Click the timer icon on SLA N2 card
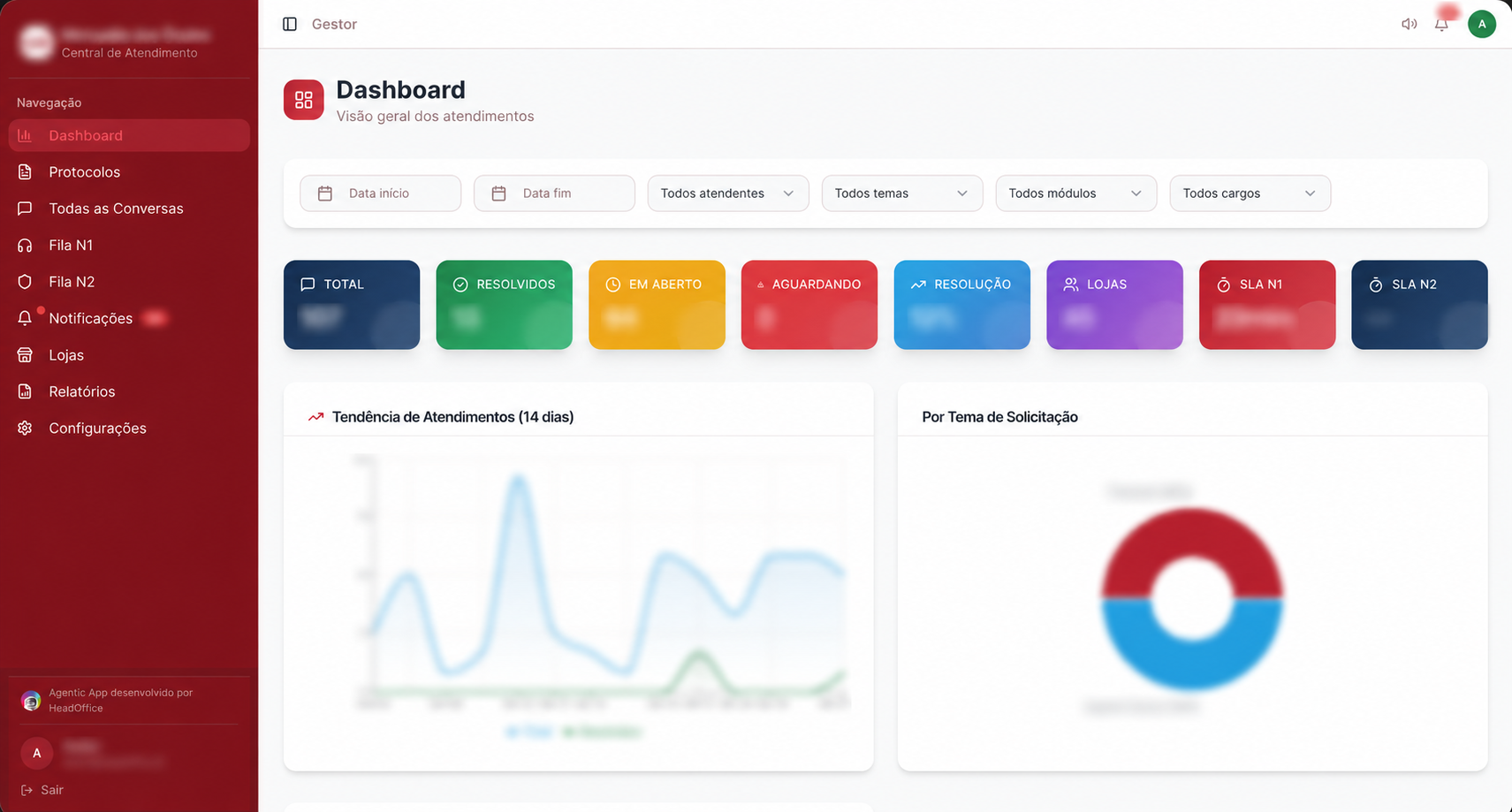Viewport: 1512px width, 812px height. pos(1376,285)
